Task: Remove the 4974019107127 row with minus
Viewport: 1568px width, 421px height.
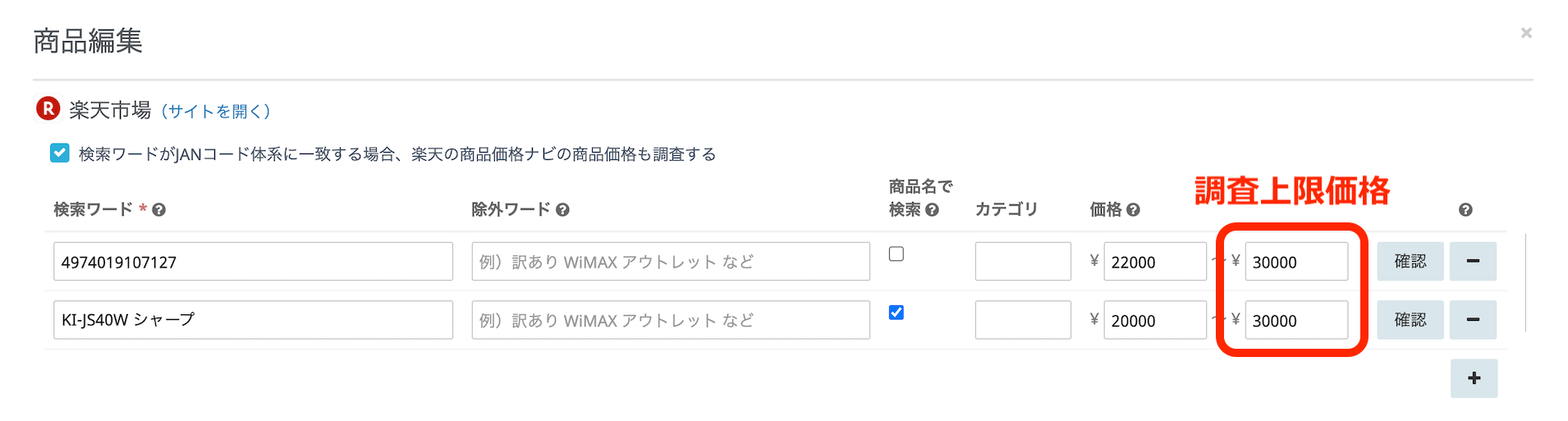Action: (x=1473, y=261)
